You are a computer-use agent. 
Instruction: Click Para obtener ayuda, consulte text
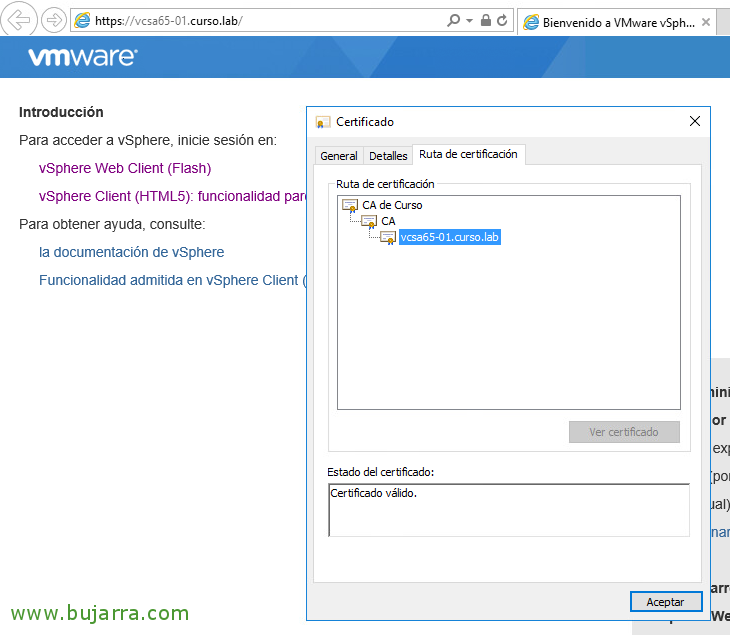[x=112, y=224]
